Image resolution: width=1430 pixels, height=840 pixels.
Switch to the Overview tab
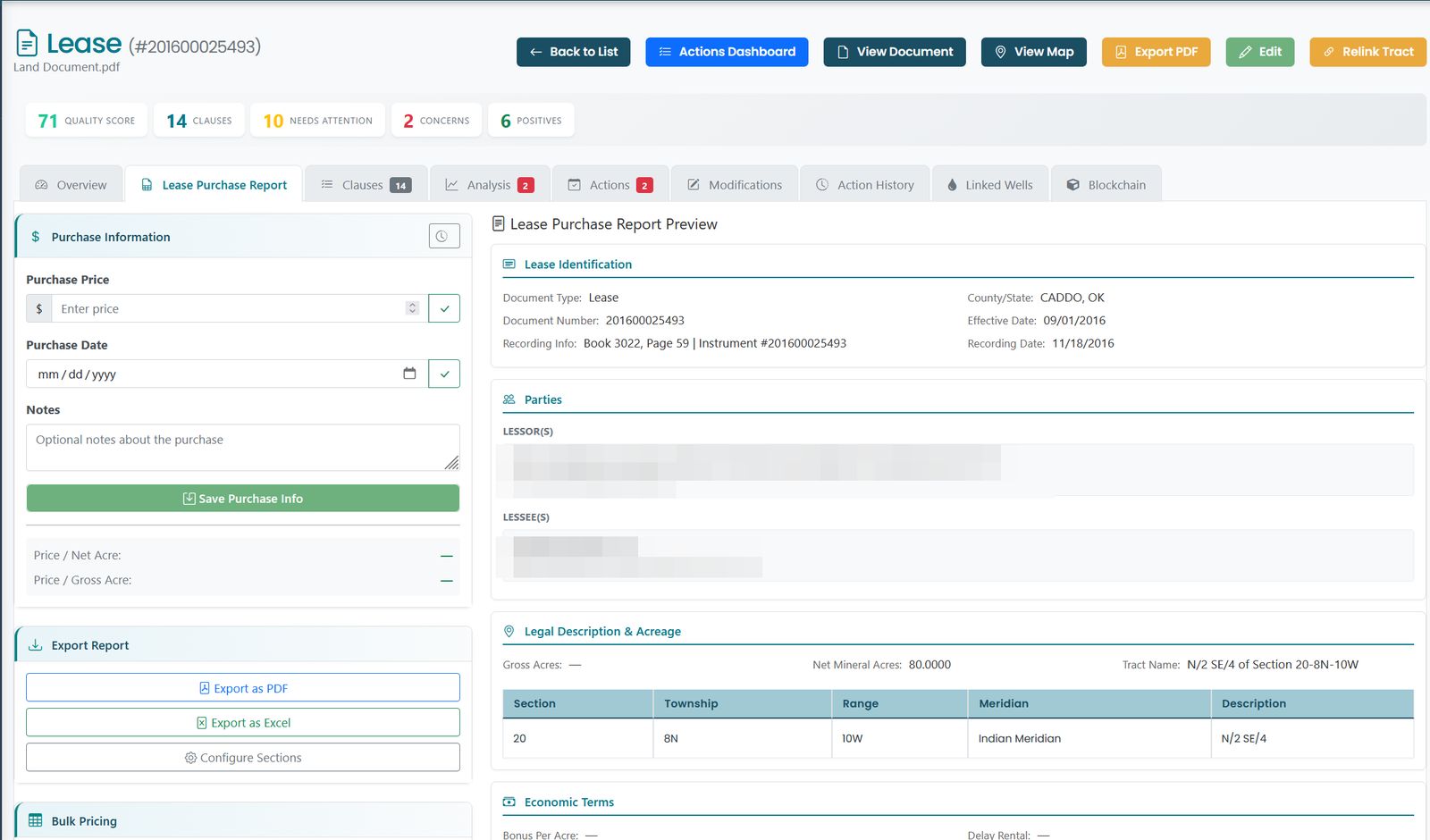tap(71, 184)
